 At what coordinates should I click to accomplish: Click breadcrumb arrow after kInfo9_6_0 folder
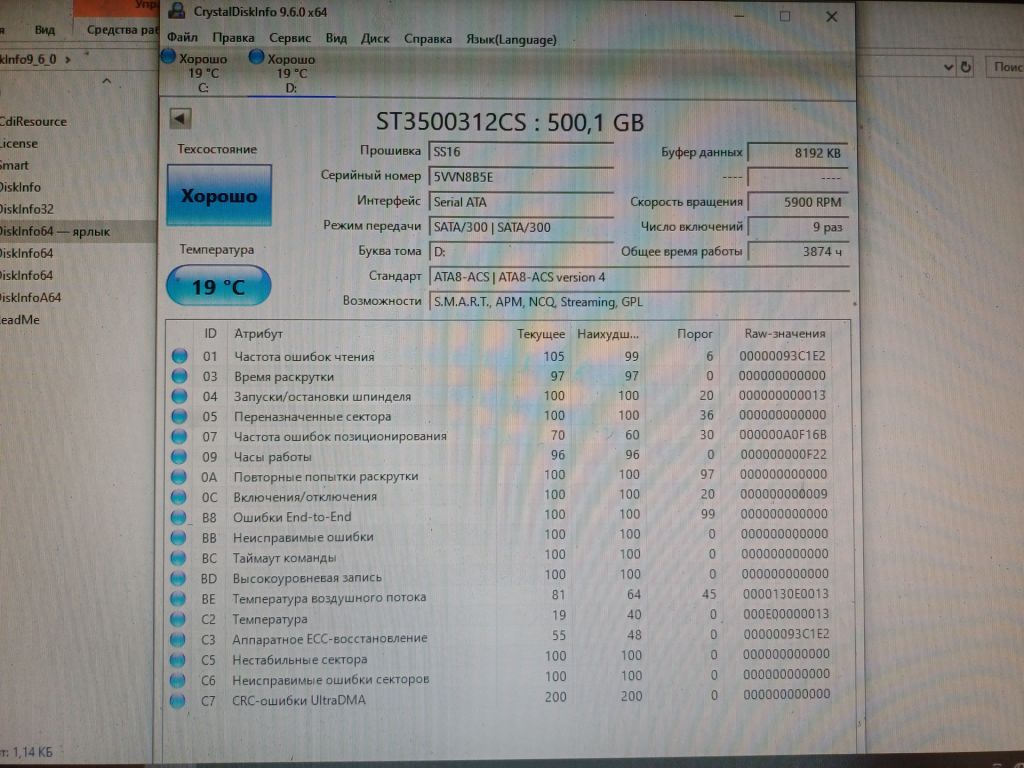pos(68,59)
